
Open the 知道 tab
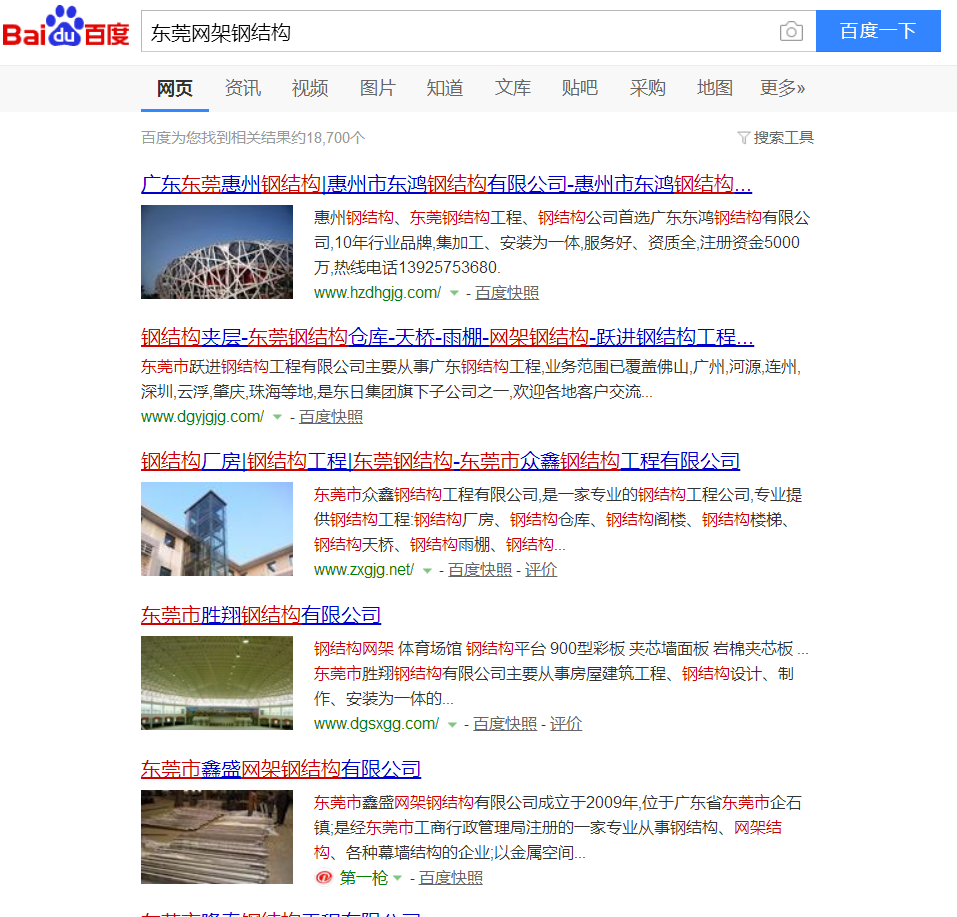(x=445, y=89)
